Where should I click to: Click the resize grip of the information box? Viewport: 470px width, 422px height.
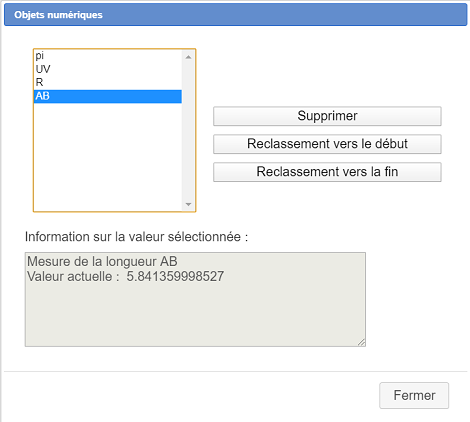[361, 342]
